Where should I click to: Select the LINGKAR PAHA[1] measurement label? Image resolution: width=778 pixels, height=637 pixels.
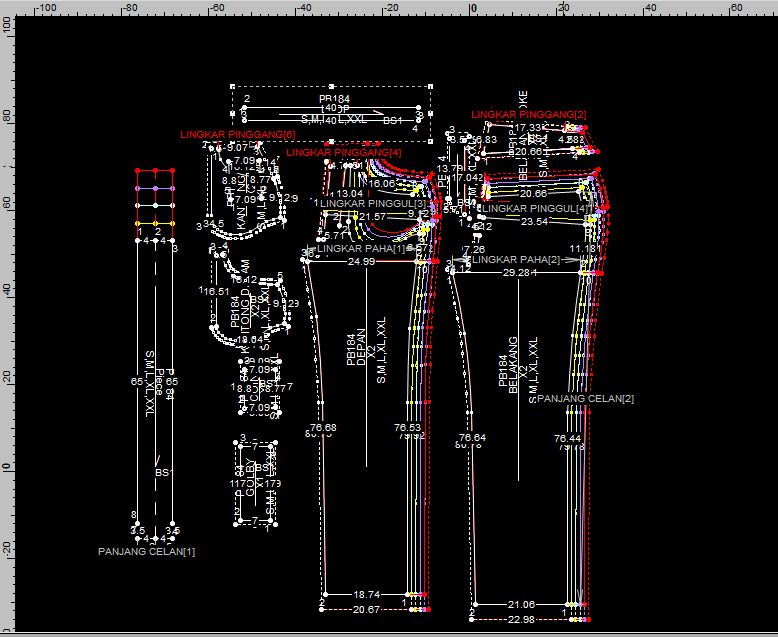point(361,248)
